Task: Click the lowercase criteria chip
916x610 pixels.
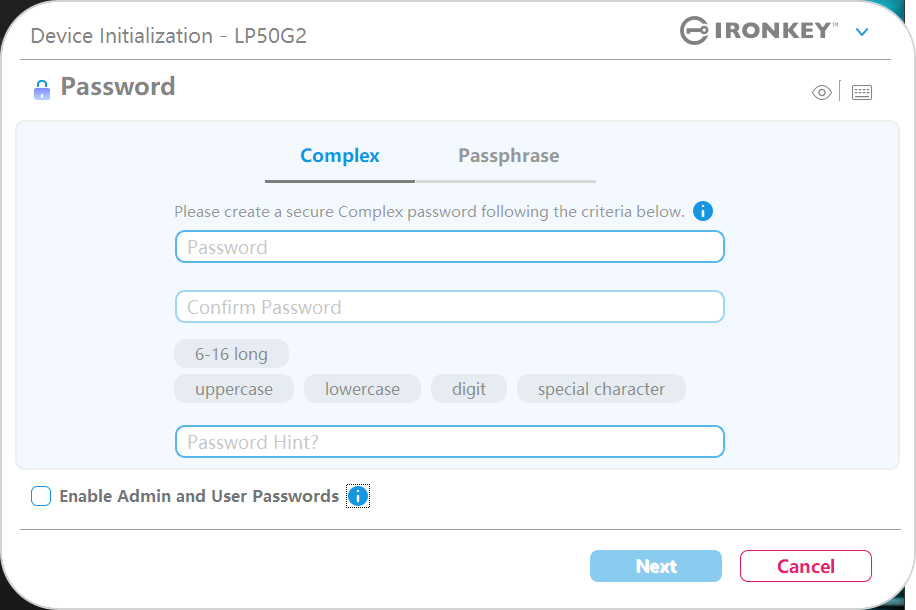Action: 362,389
